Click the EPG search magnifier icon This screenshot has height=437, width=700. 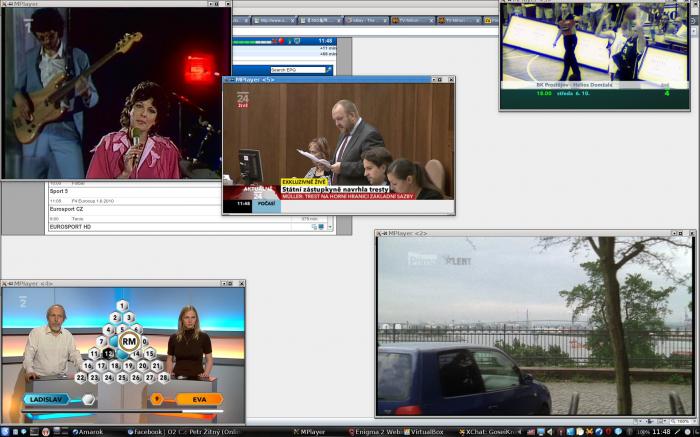[329, 70]
